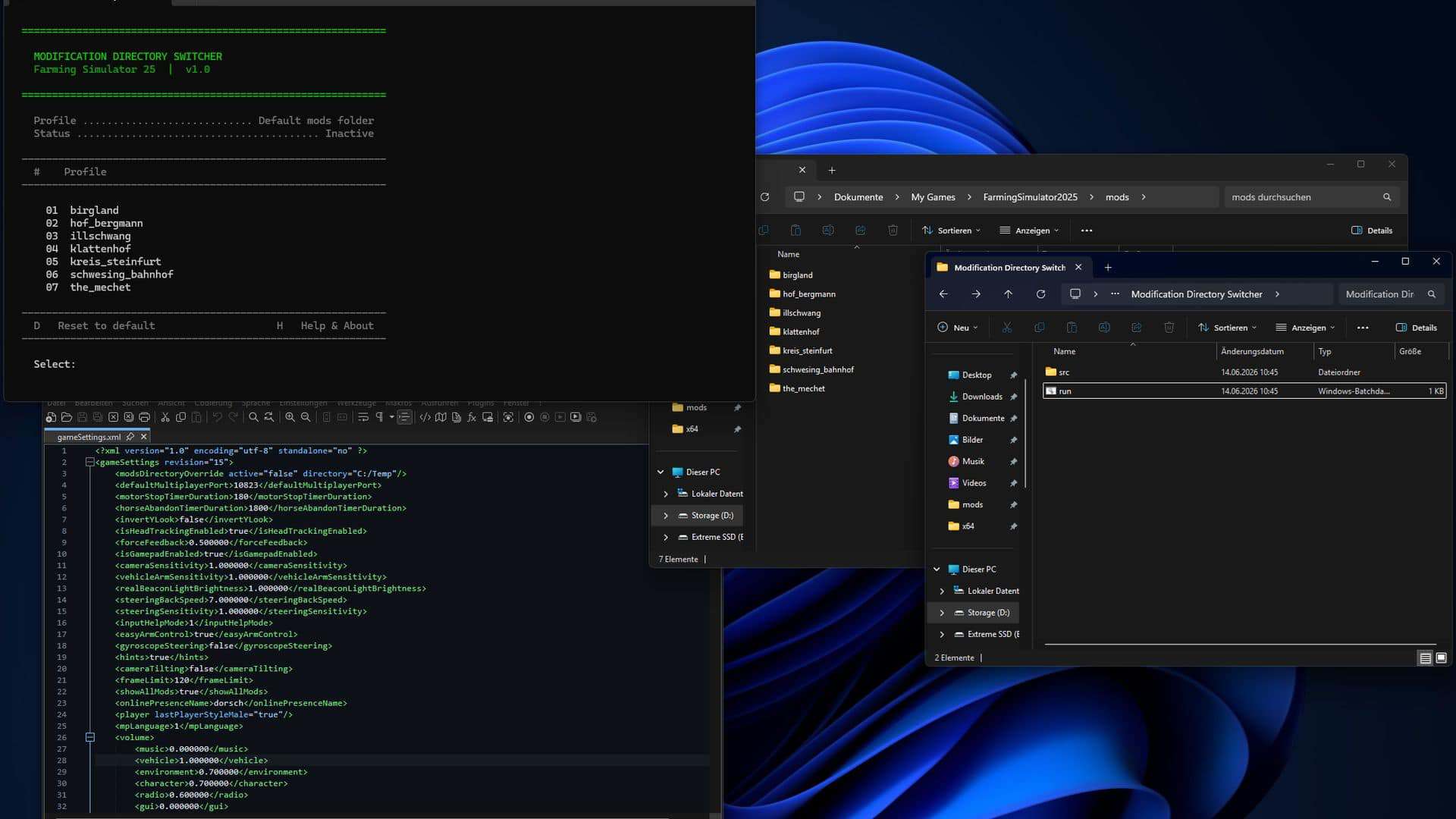1456x819 pixels.
Task: Click FarmingSimulator2025 in breadcrumb path
Action: 1030,197
